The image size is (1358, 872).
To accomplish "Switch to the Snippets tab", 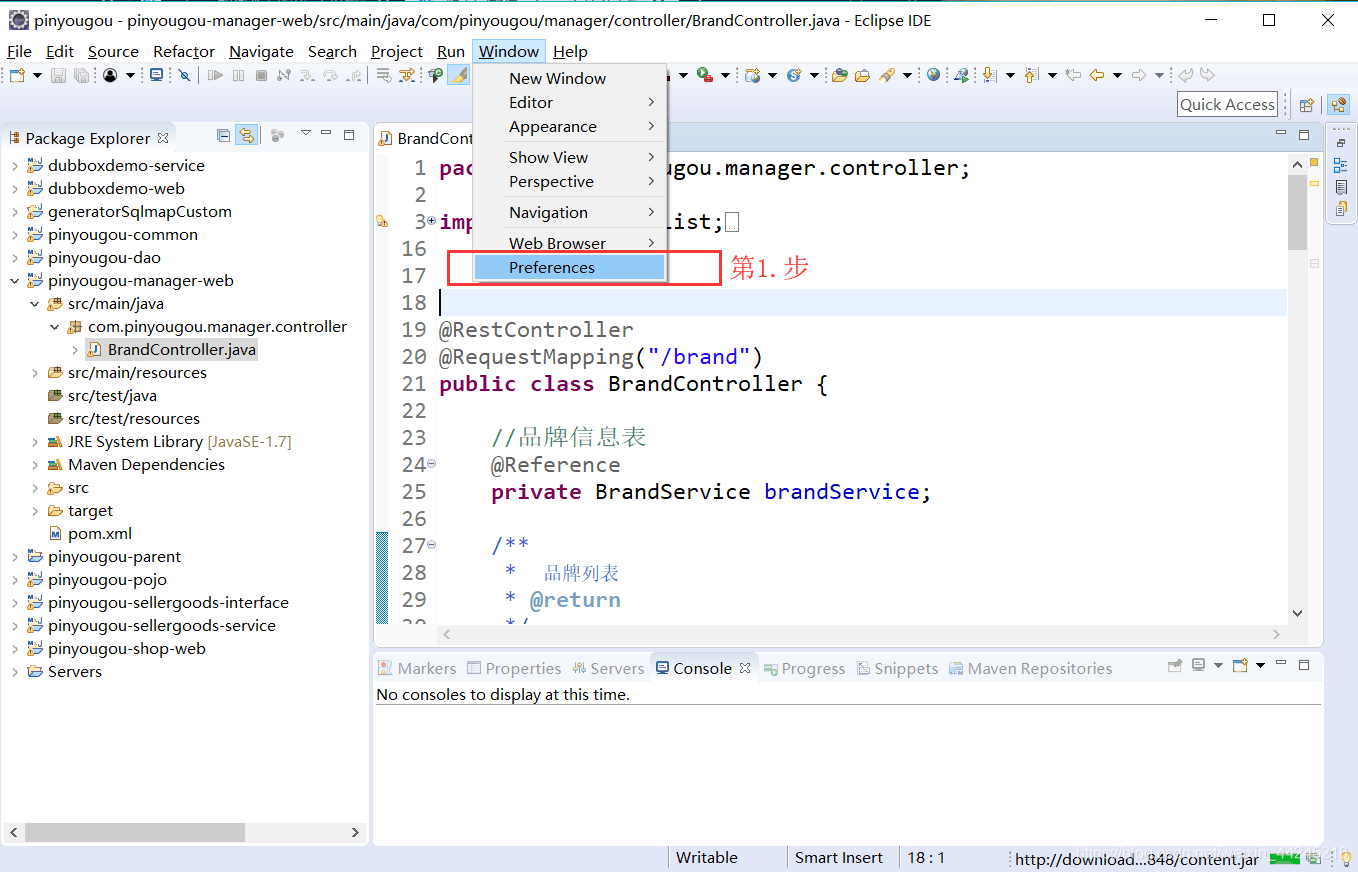I will (897, 668).
